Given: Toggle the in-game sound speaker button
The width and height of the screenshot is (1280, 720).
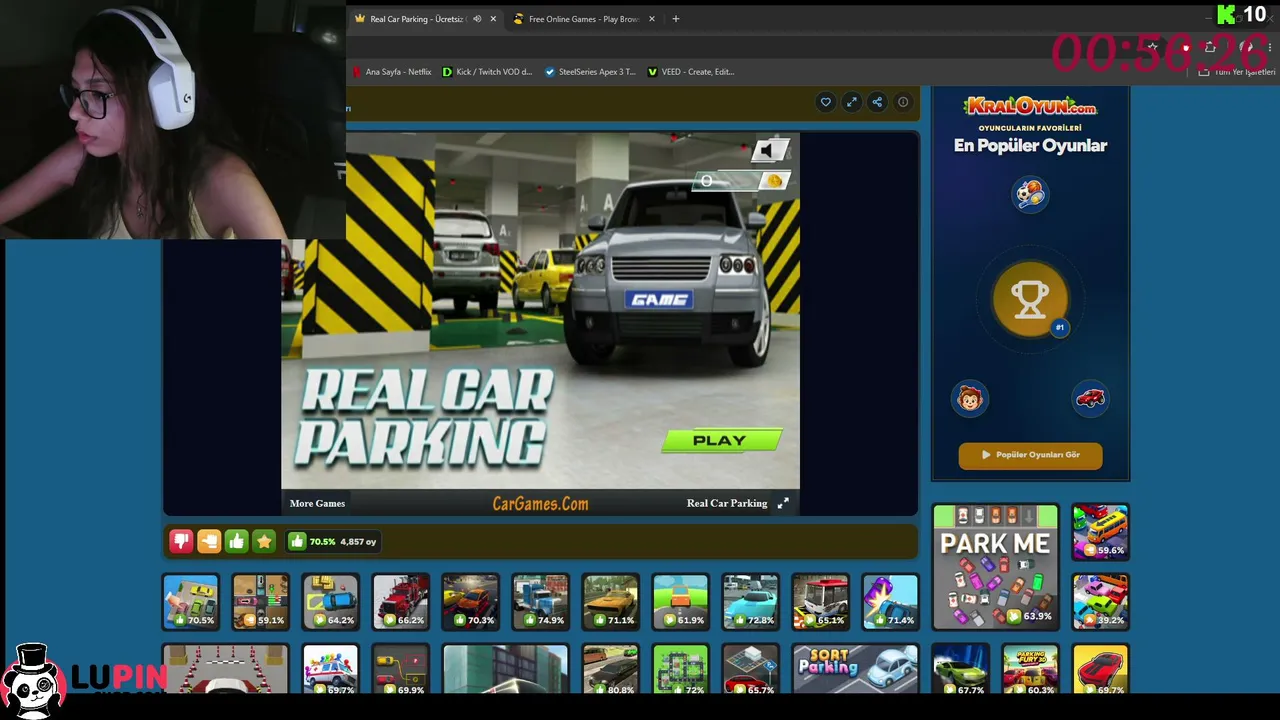Looking at the screenshot, I should point(771,150).
